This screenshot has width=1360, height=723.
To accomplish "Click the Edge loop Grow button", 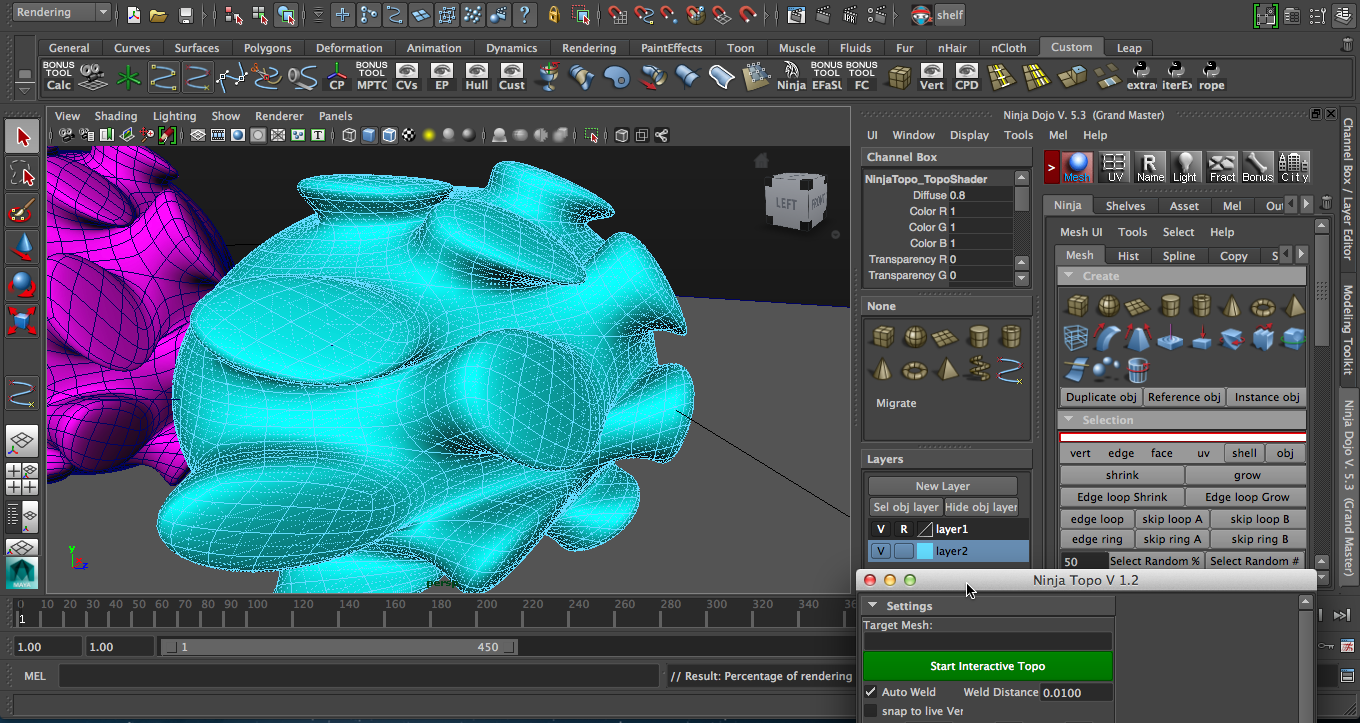I will (x=1246, y=497).
